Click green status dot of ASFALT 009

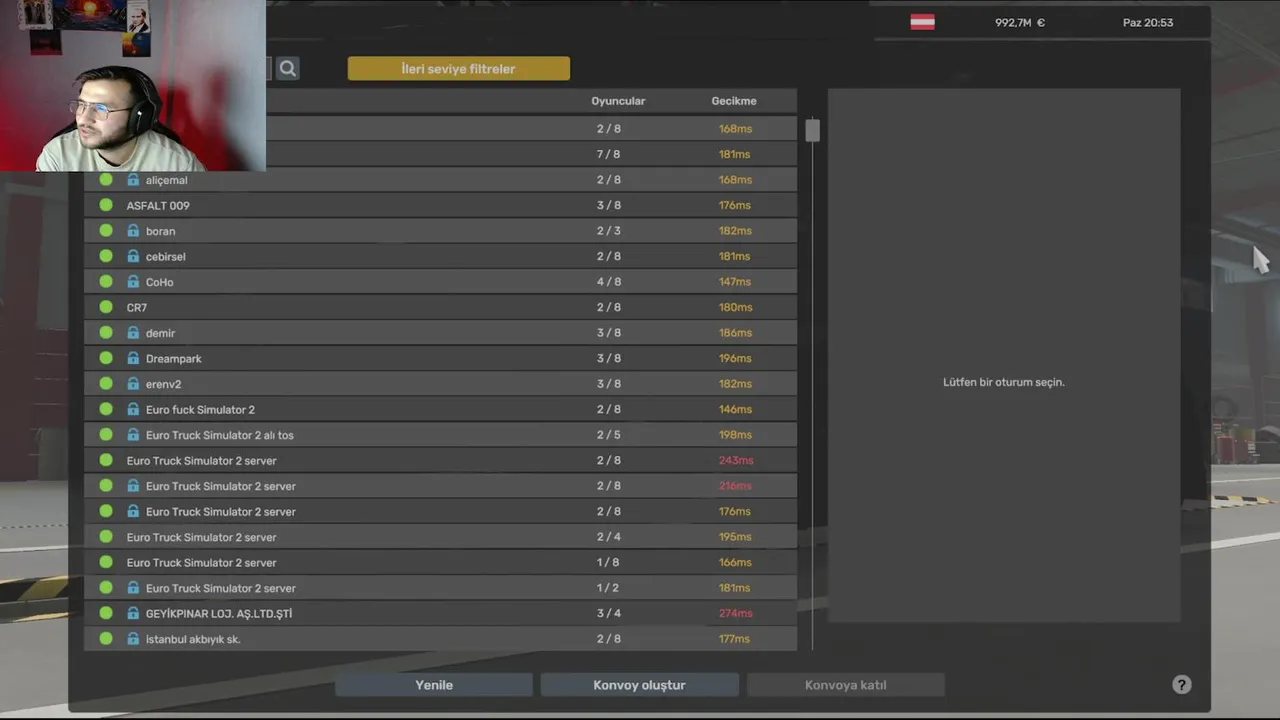(x=106, y=205)
